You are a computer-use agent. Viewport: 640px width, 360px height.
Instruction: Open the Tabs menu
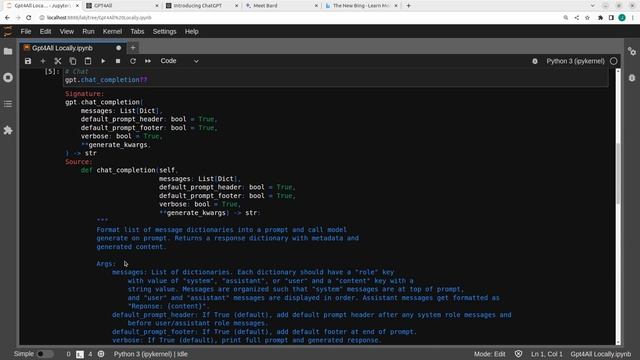137,31
